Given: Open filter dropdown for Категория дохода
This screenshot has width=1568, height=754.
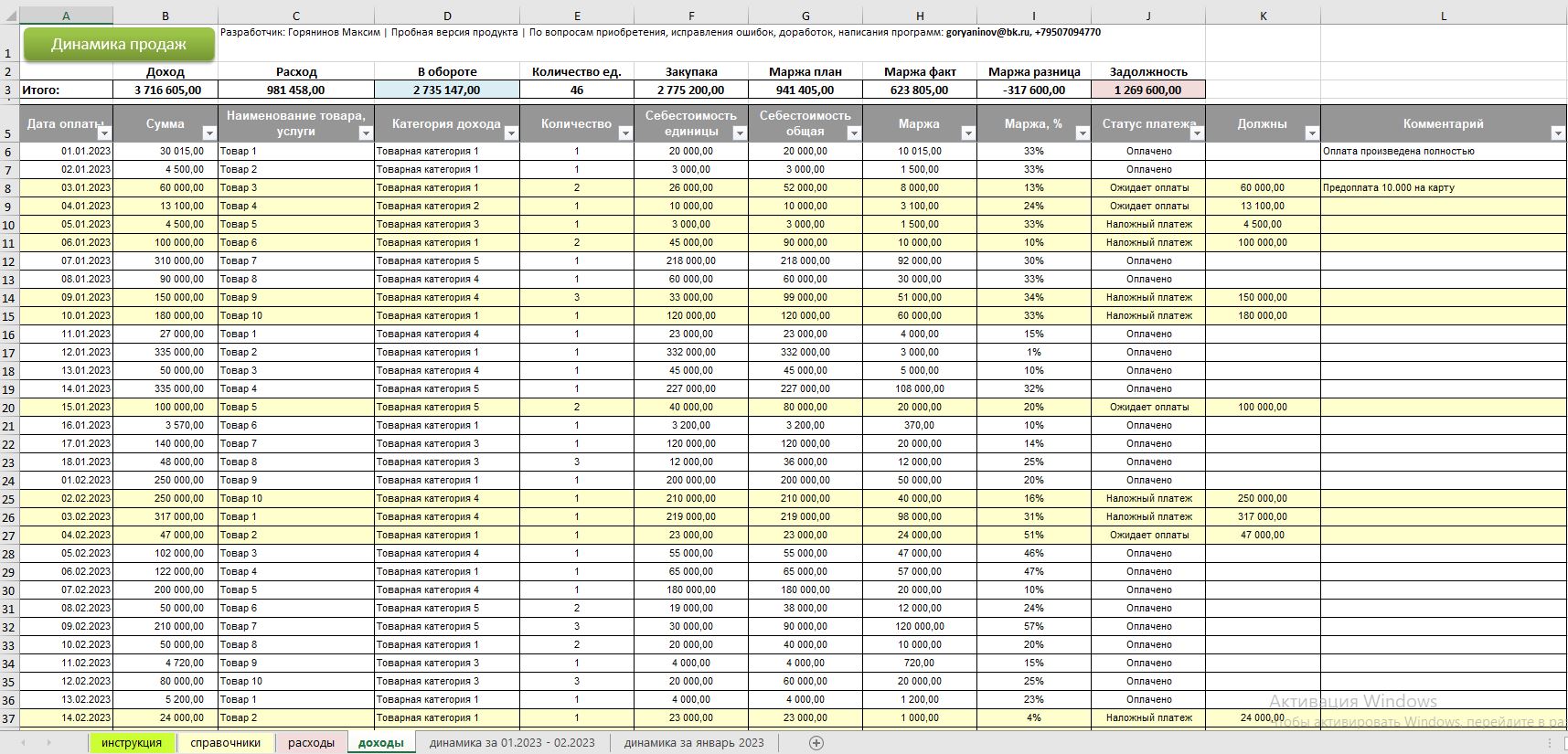Looking at the screenshot, I should pyautogui.click(x=511, y=133).
